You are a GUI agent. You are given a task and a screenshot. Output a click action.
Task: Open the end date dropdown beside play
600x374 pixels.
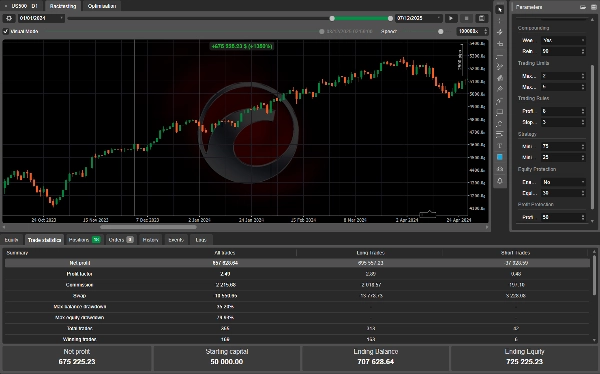[419, 18]
